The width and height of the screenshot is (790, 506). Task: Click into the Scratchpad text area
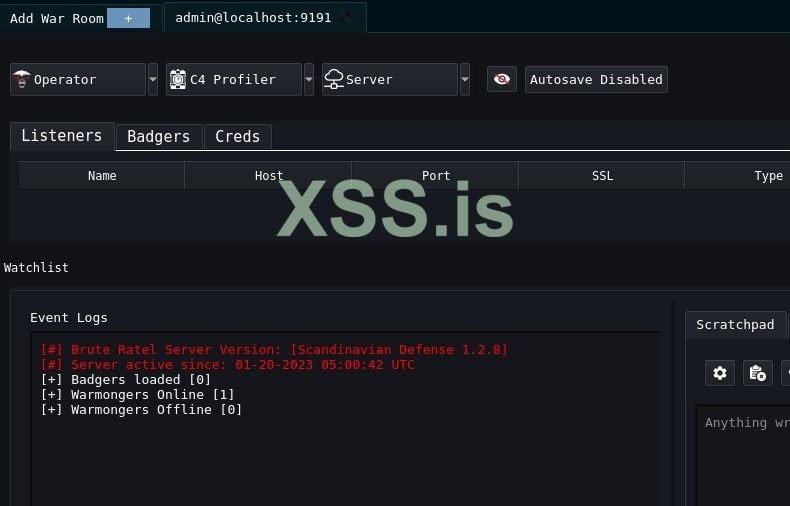(x=744, y=455)
